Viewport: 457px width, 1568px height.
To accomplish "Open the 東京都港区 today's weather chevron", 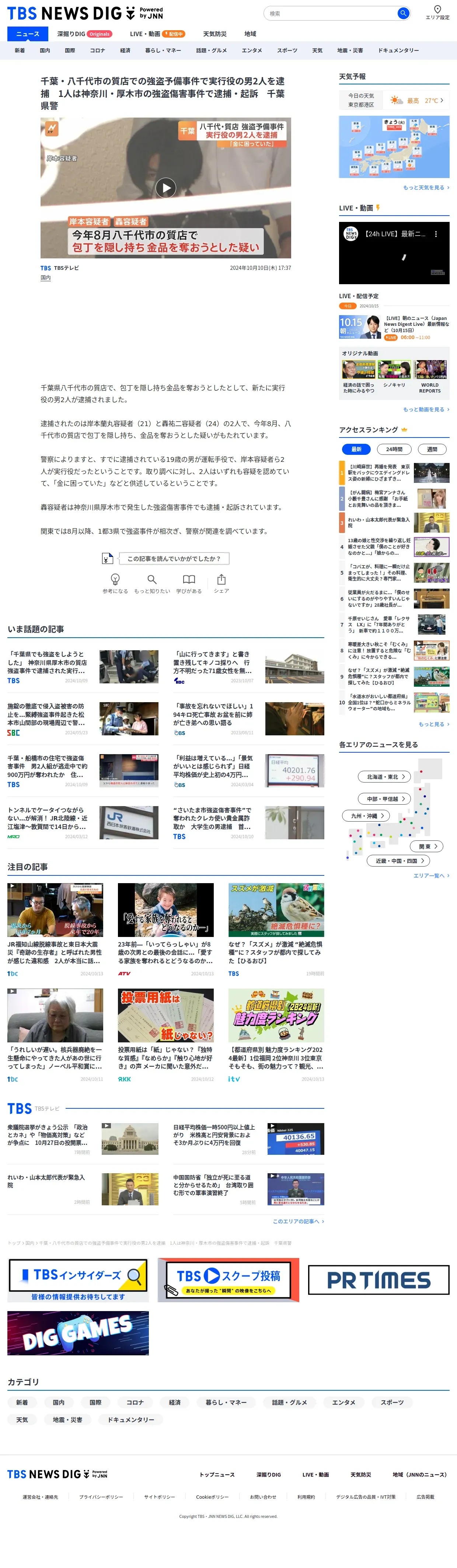I will [x=442, y=100].
